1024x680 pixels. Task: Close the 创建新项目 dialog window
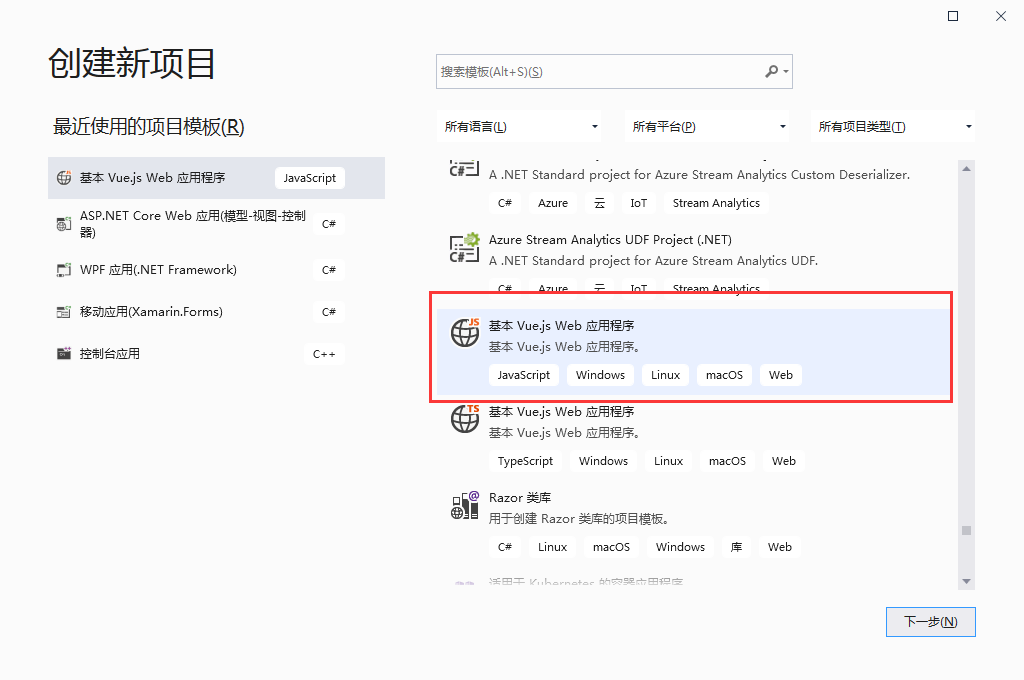pos(1000,16)
